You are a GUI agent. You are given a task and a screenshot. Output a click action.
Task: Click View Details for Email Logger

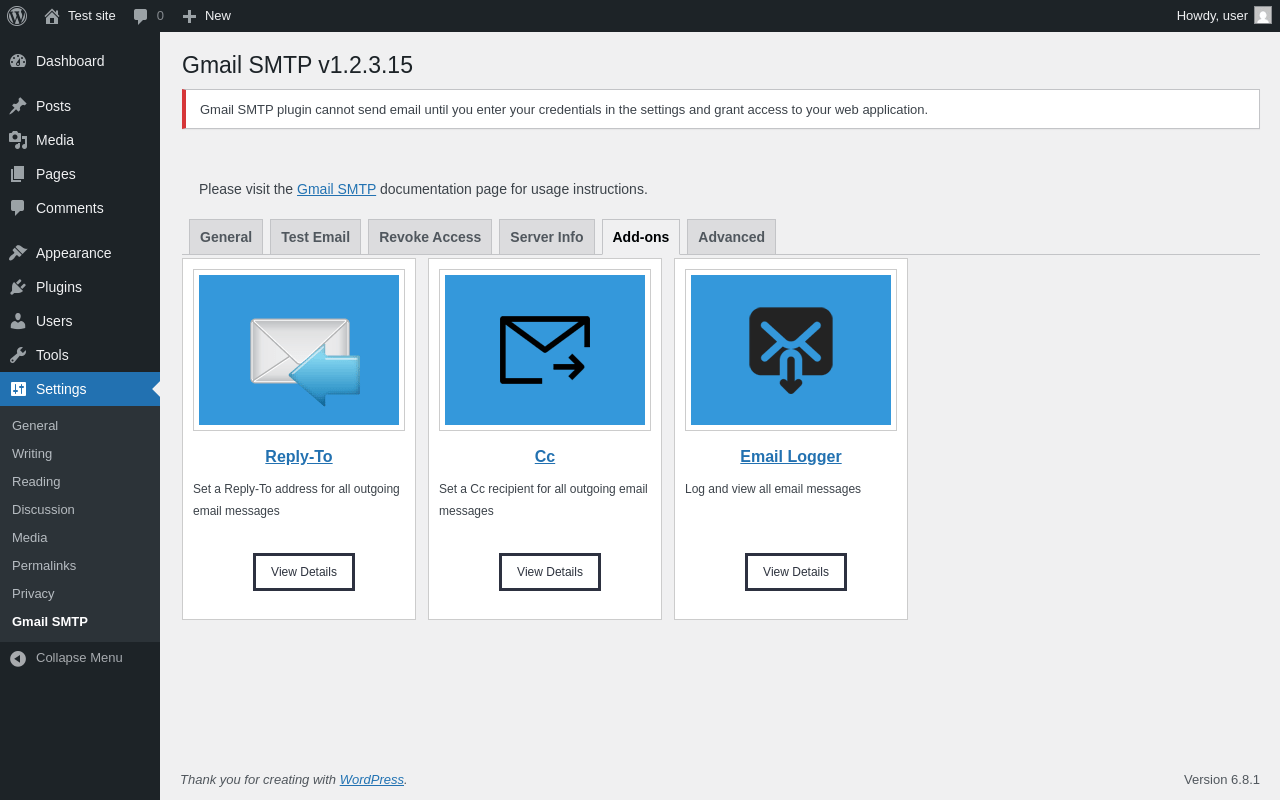click(796, 572)
